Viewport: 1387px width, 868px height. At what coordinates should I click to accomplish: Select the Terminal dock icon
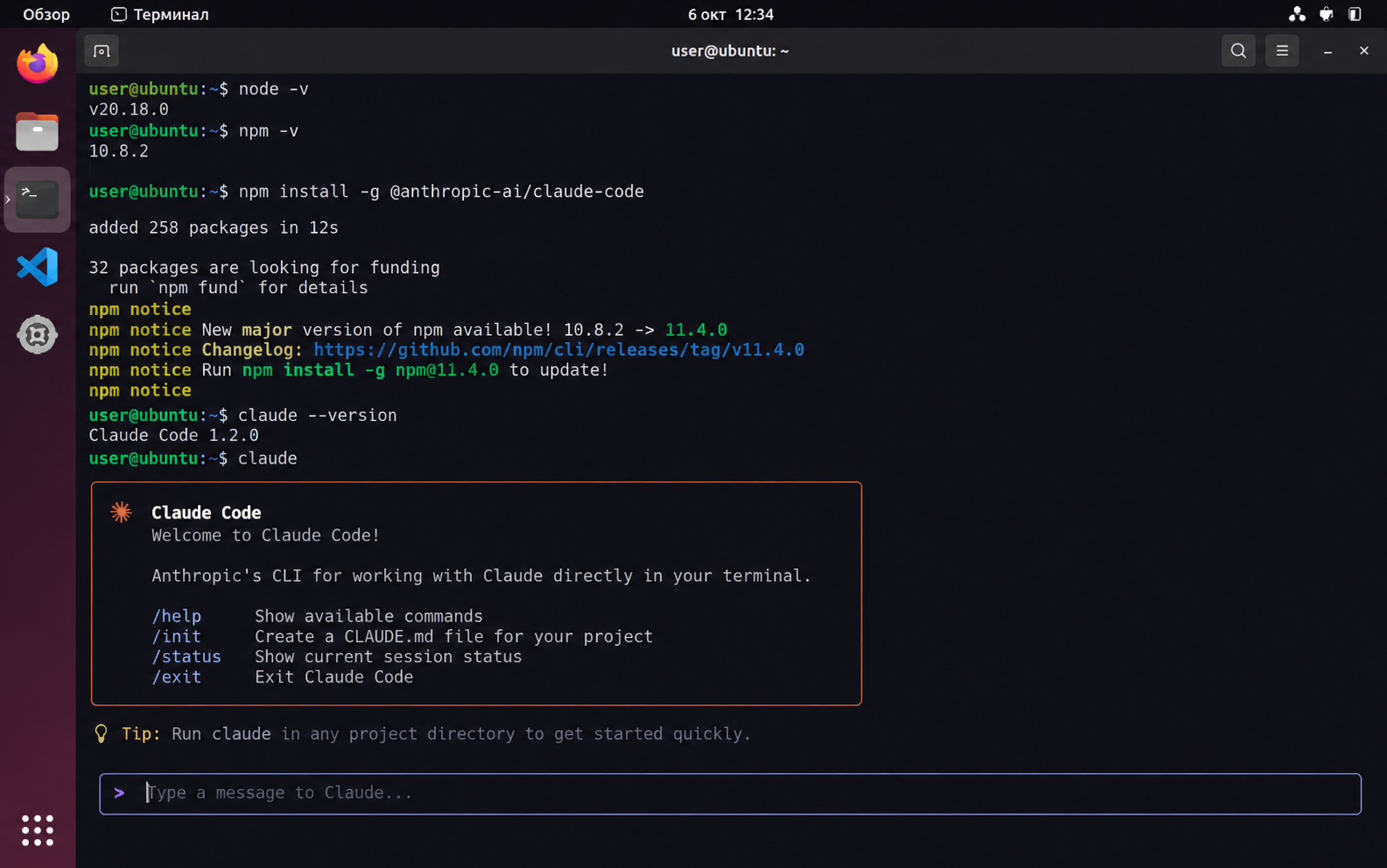tap(37, 199)
